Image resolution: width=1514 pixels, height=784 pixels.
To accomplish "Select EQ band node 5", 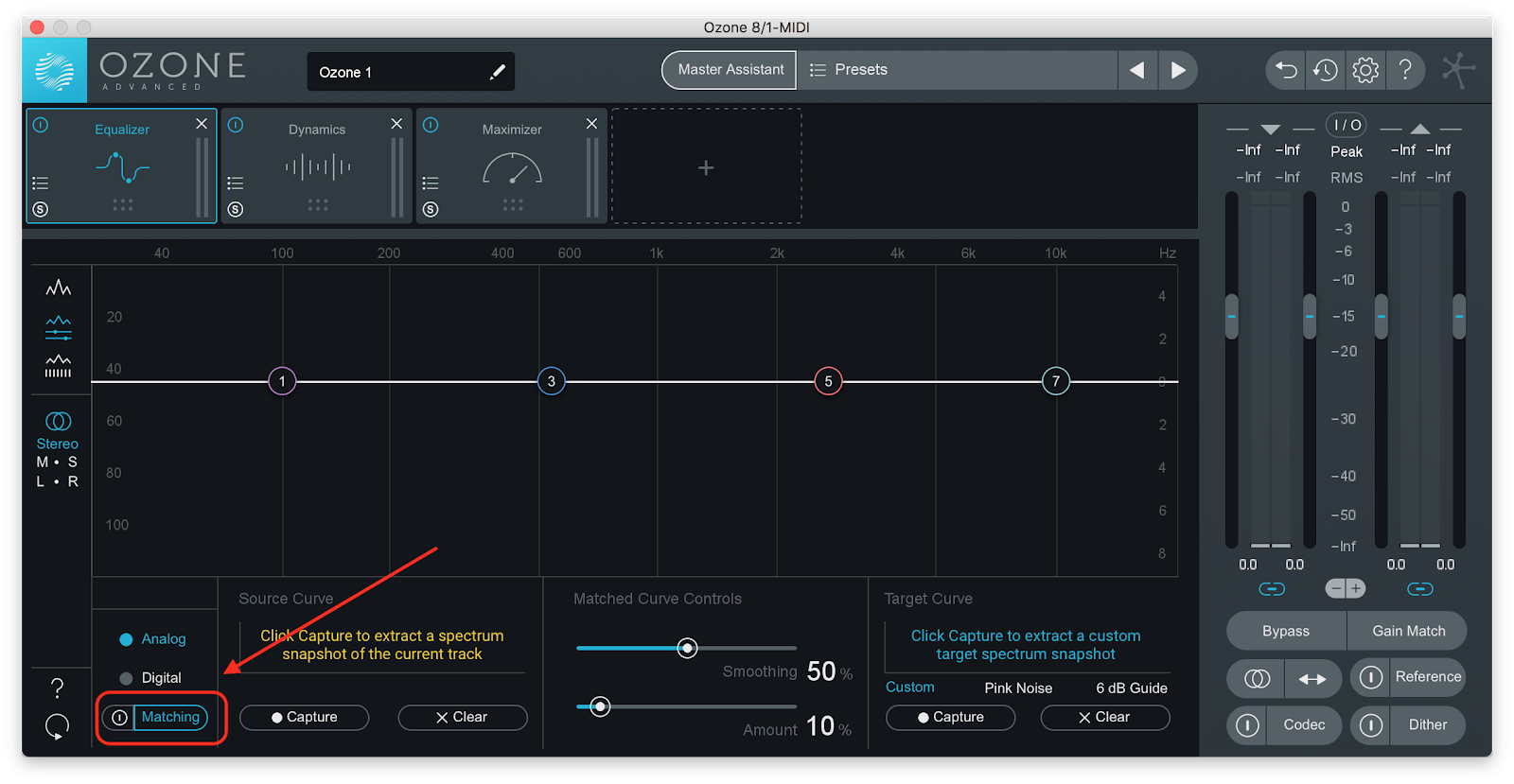I will 828,381.
